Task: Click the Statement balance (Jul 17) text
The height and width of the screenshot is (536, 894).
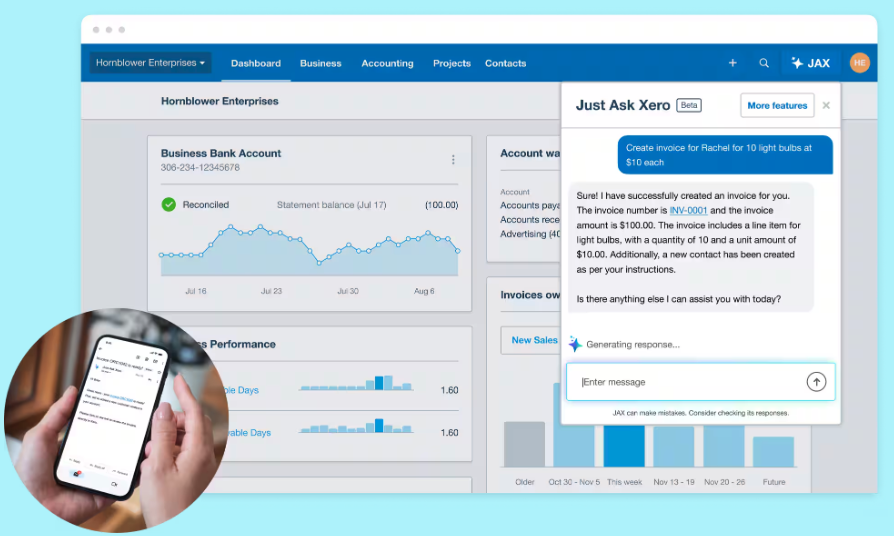Action: (x=331, y=205)
